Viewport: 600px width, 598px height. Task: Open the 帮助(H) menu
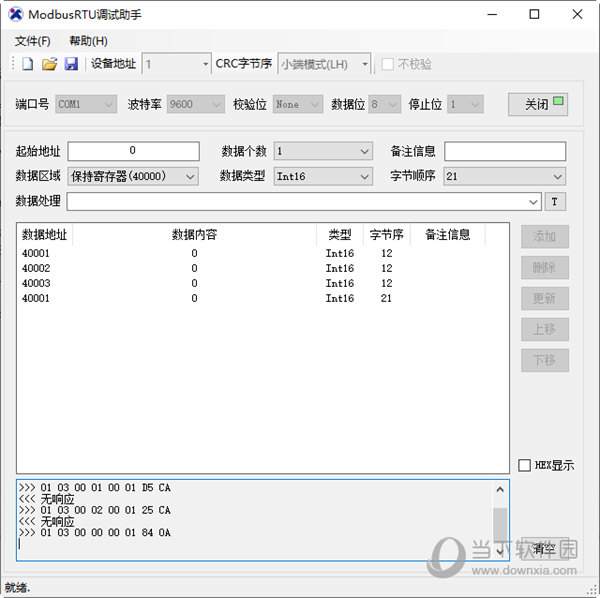click(x=88, y=41)
